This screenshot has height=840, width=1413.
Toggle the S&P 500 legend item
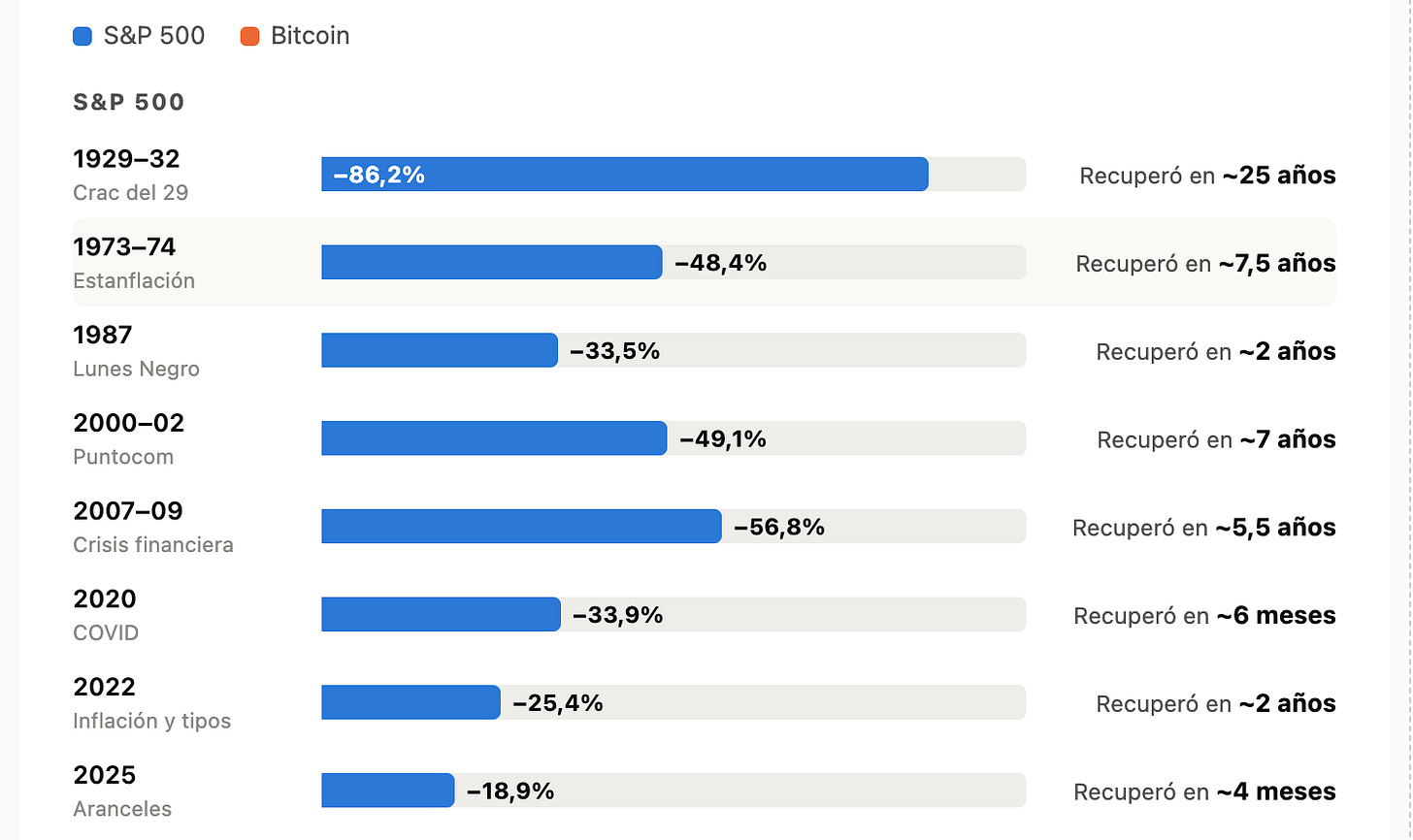pyautogui.click(x=139, y=36)
